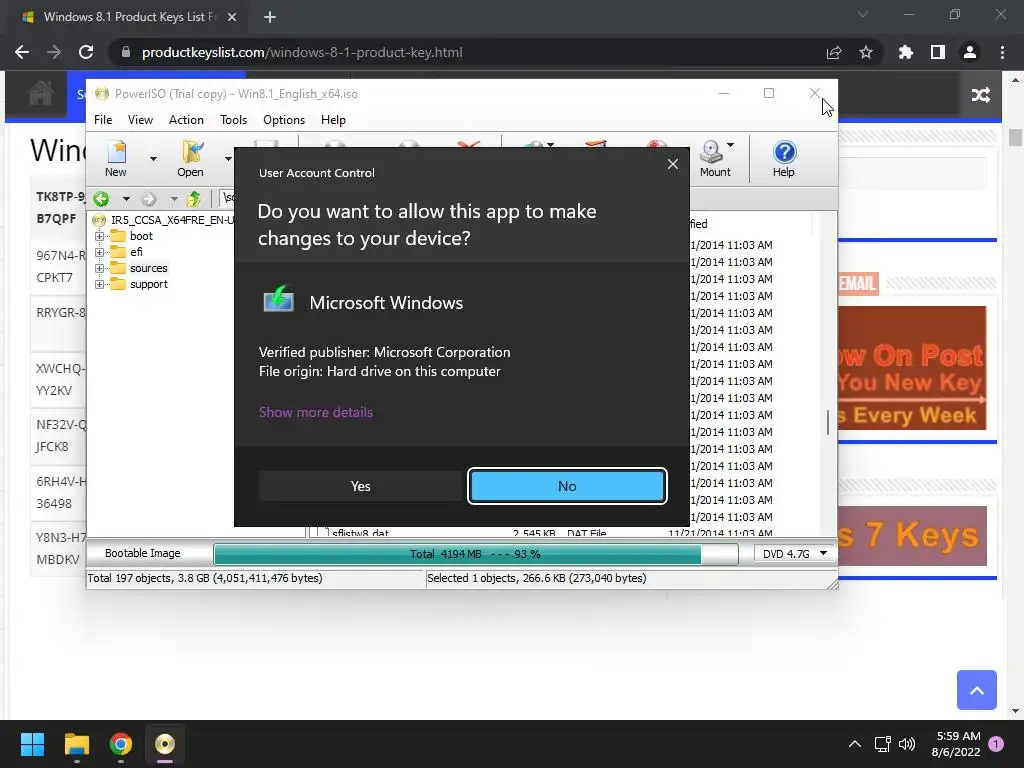Click the New toolbar icon in PowerISO
The height and width of the screenshot is (768, 1024).
tap(116, 159)
